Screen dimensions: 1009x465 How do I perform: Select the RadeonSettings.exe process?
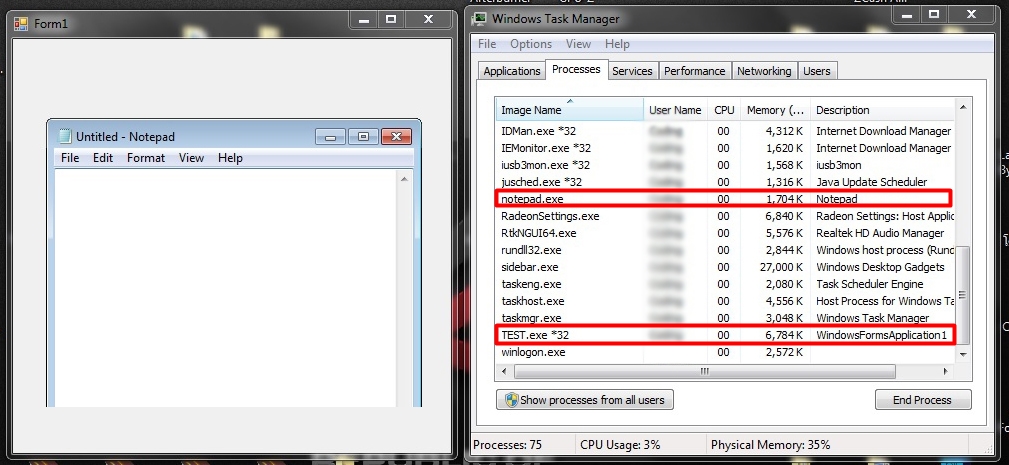725,216
